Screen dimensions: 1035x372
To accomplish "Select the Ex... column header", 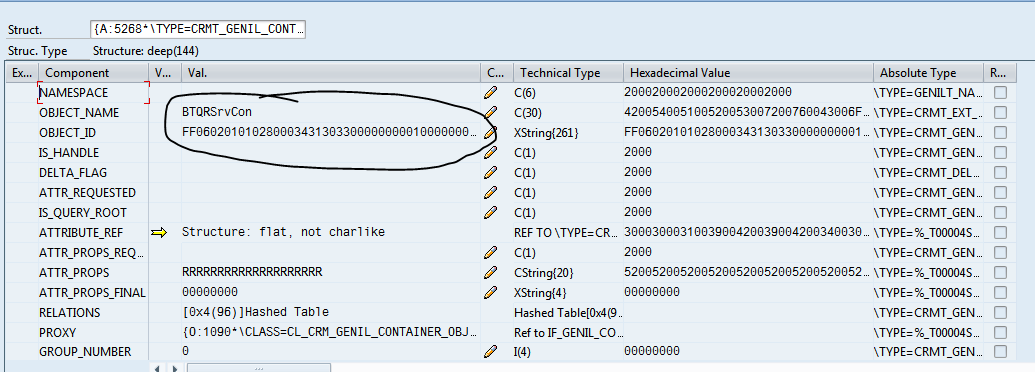I will [22, 73].
